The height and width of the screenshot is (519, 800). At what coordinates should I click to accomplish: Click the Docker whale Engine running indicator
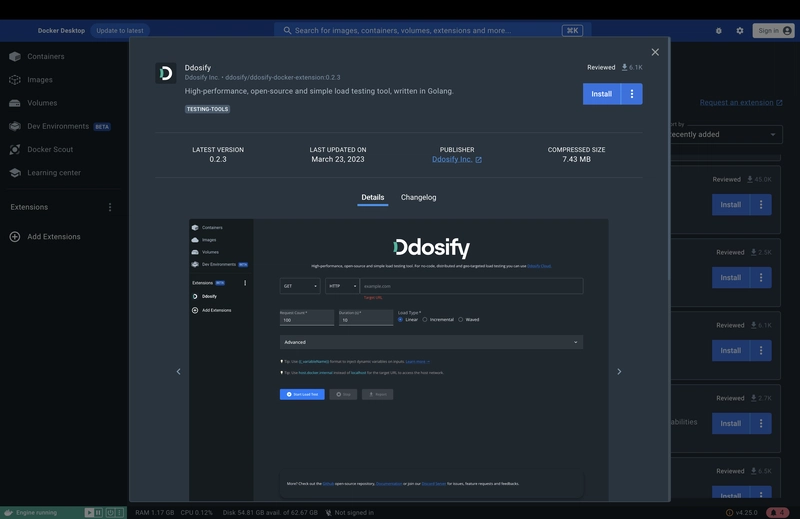(31, 512)
